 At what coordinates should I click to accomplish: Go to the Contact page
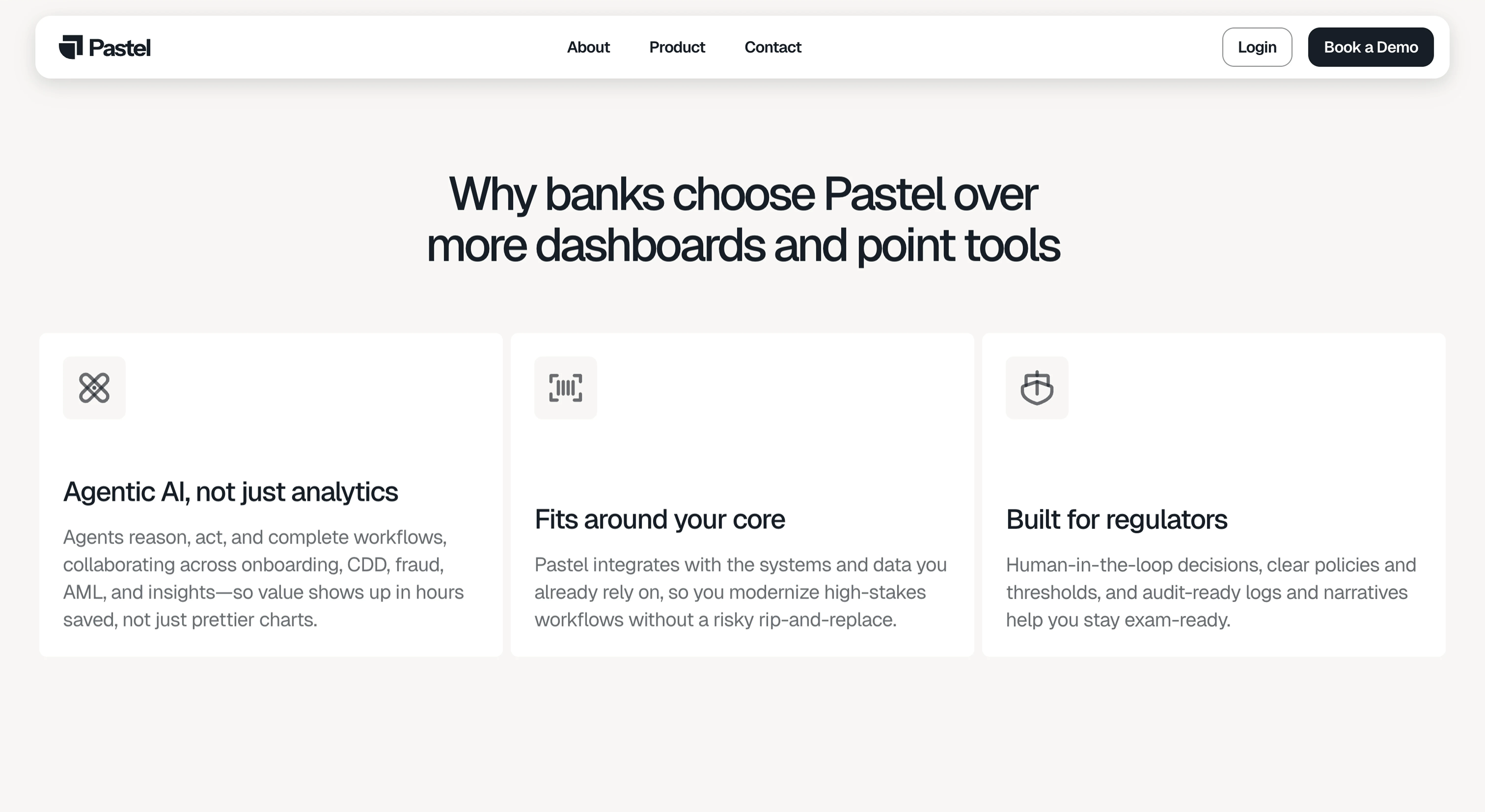pos(772,47)
